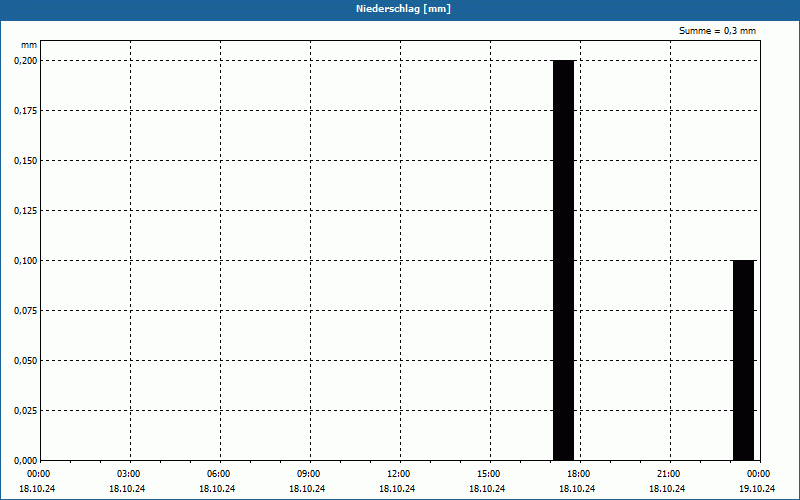Click the 19.10.24 date label
The width and height of the screenshot is (800, 500).
(x=757, y=488)
